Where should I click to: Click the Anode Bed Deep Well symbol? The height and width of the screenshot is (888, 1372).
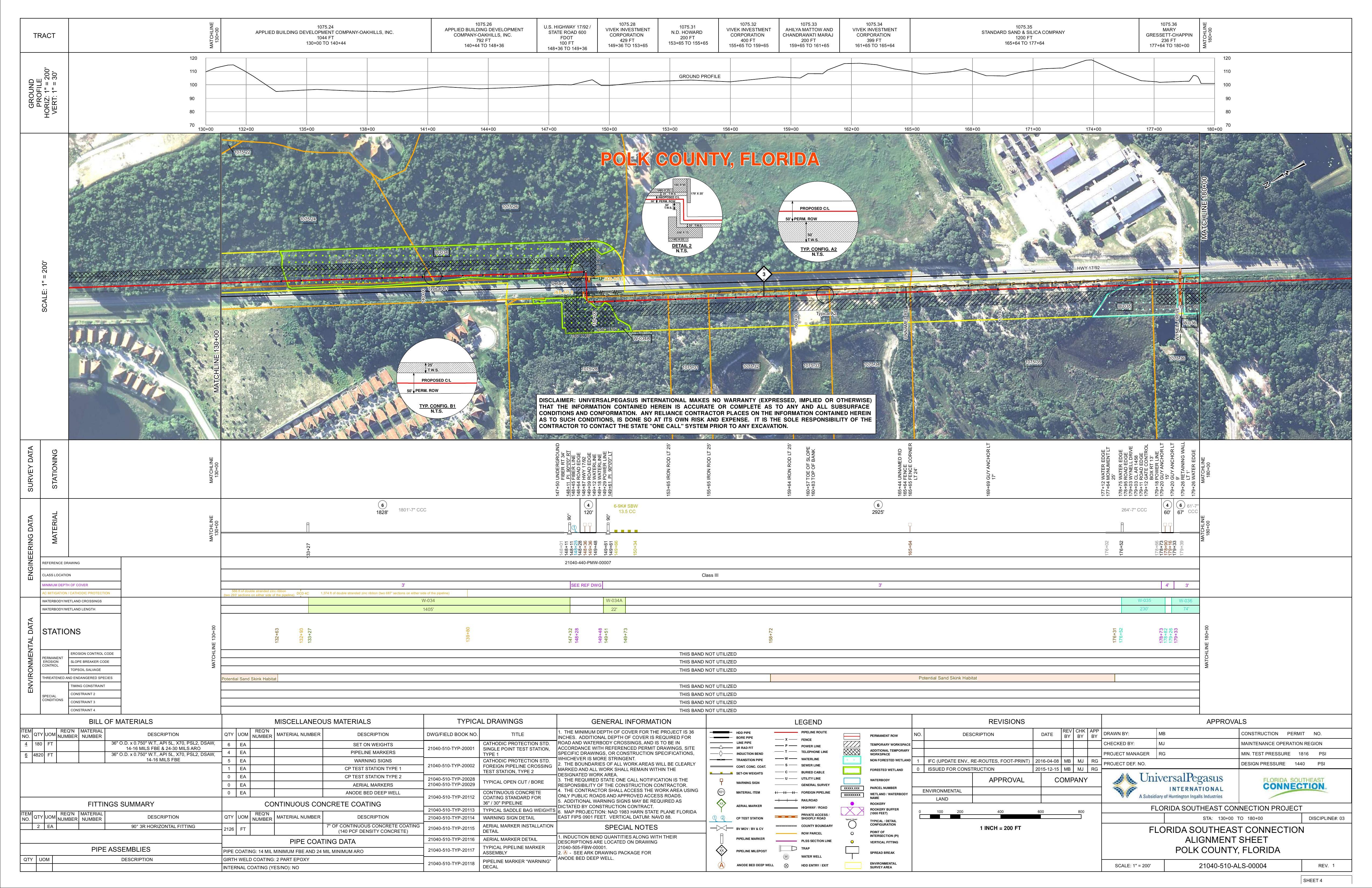722,865
